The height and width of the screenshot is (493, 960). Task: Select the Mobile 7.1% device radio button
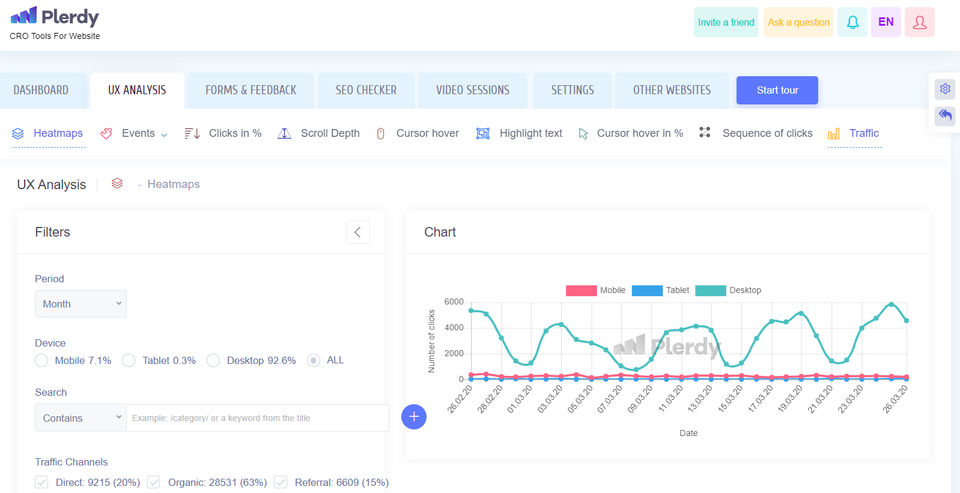point(42,360)
